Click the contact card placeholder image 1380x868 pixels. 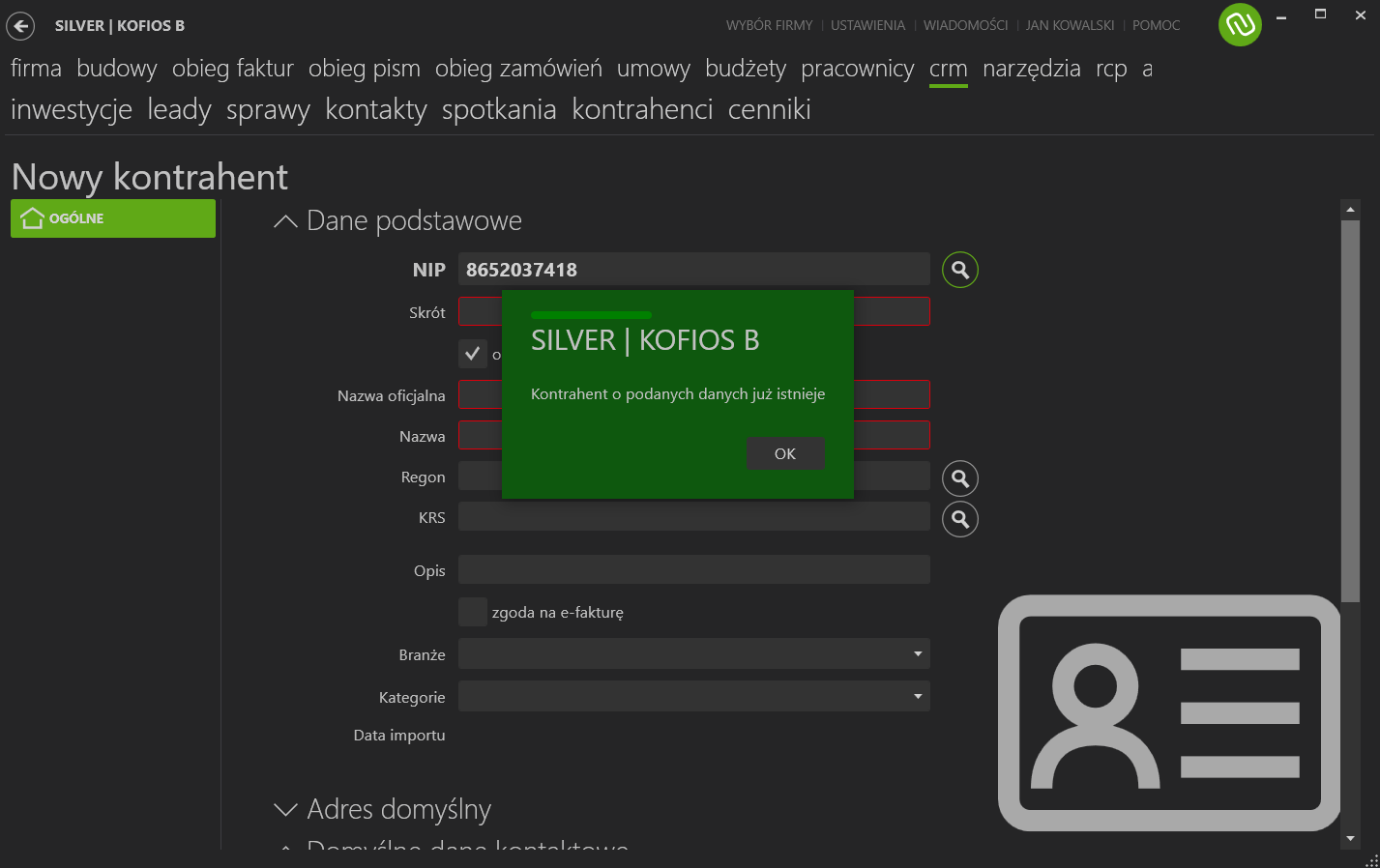click(x=1169, y=713)
